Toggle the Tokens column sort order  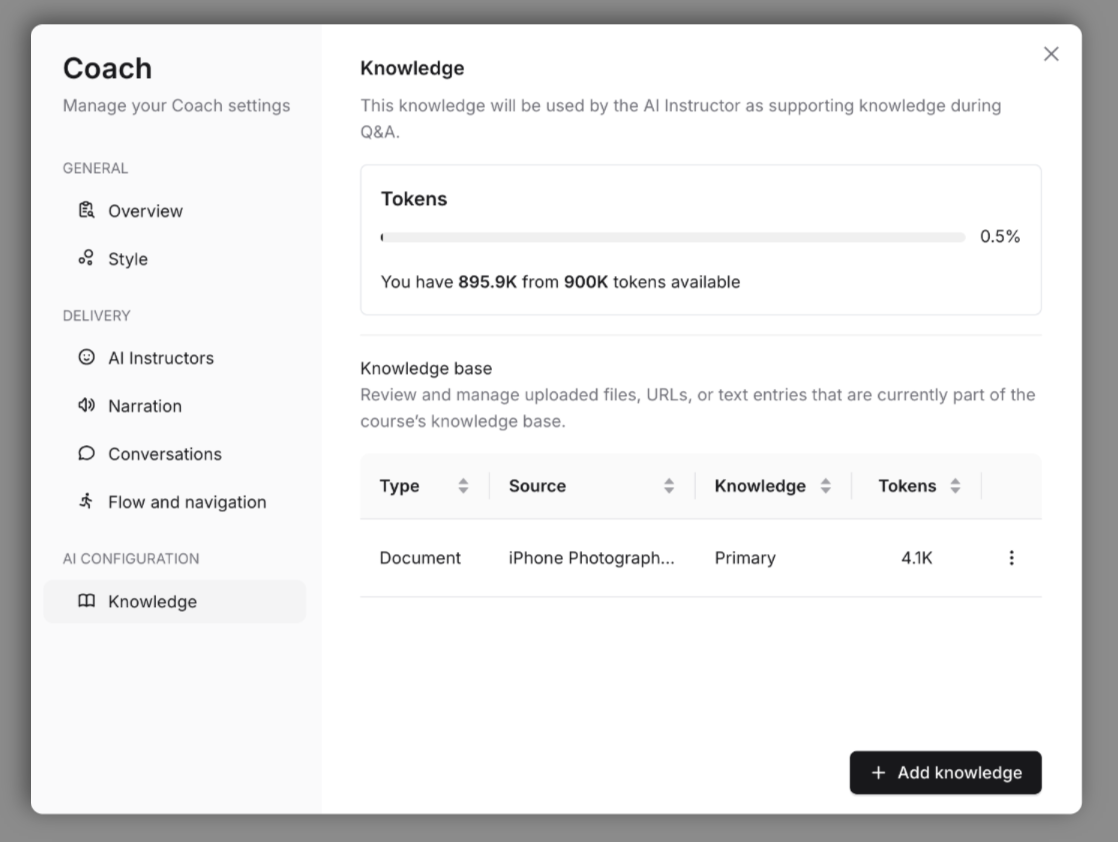955,486
